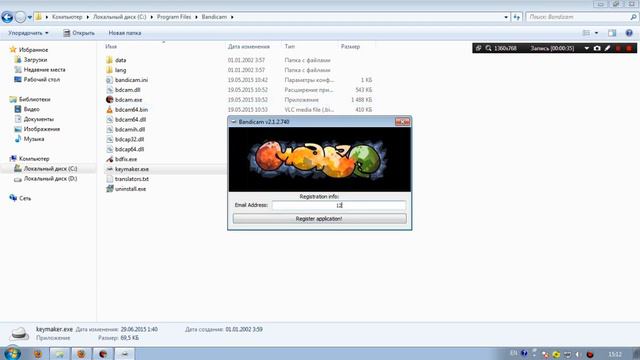Screen dimensions: 640x360
Task: Select Избранное in the navigation pane
Action: 33,50
